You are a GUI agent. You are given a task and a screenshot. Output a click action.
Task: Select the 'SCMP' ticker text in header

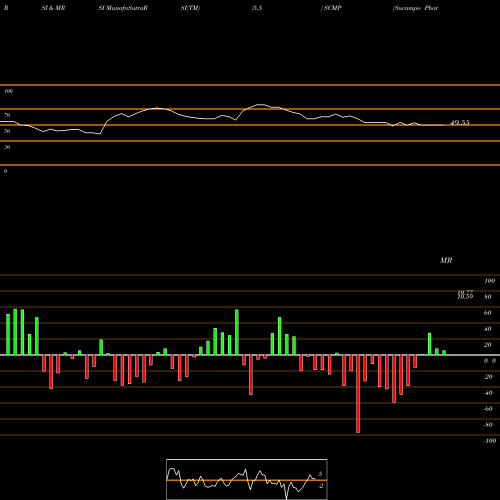tap(333, 8)
